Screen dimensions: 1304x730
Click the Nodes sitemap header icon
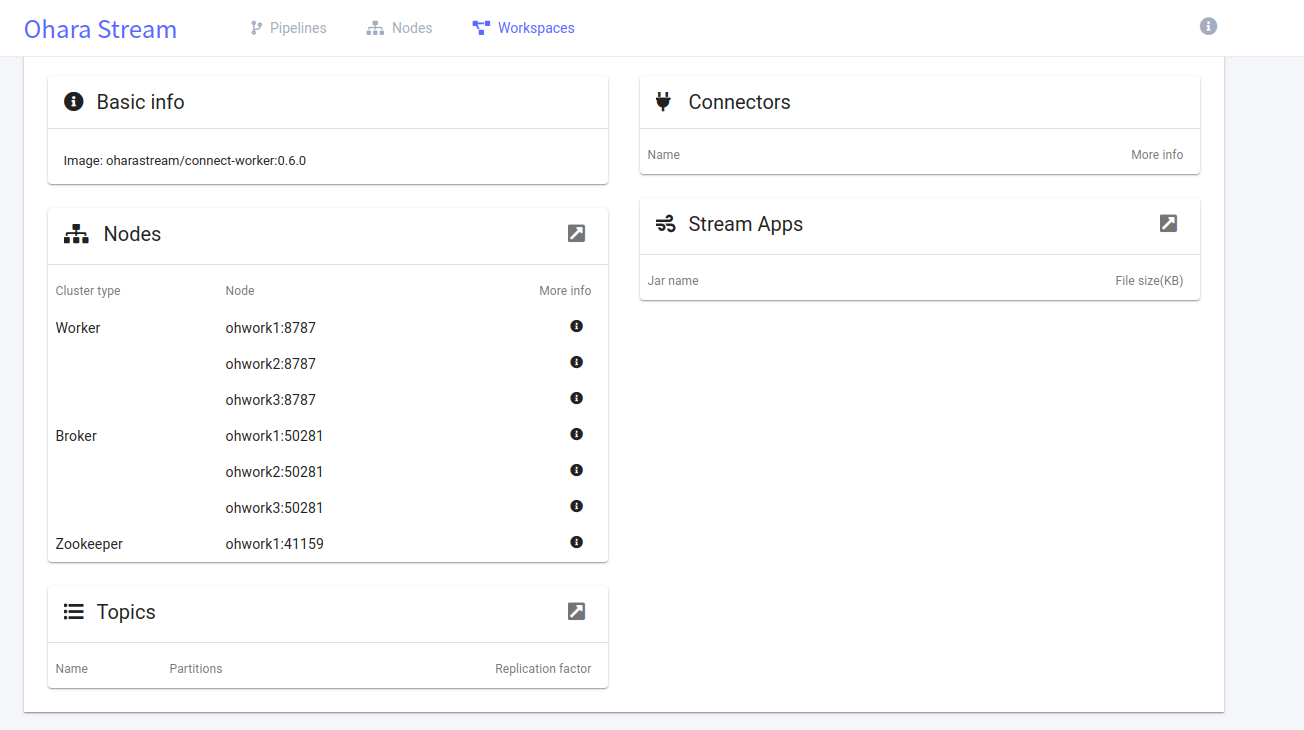76,234
